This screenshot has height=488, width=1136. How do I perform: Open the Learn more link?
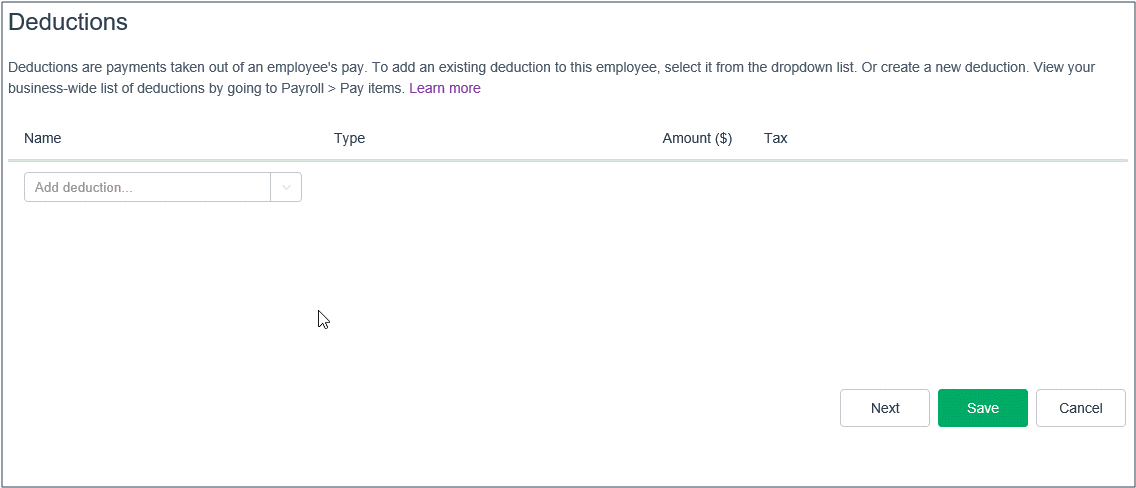pos(444,88)
